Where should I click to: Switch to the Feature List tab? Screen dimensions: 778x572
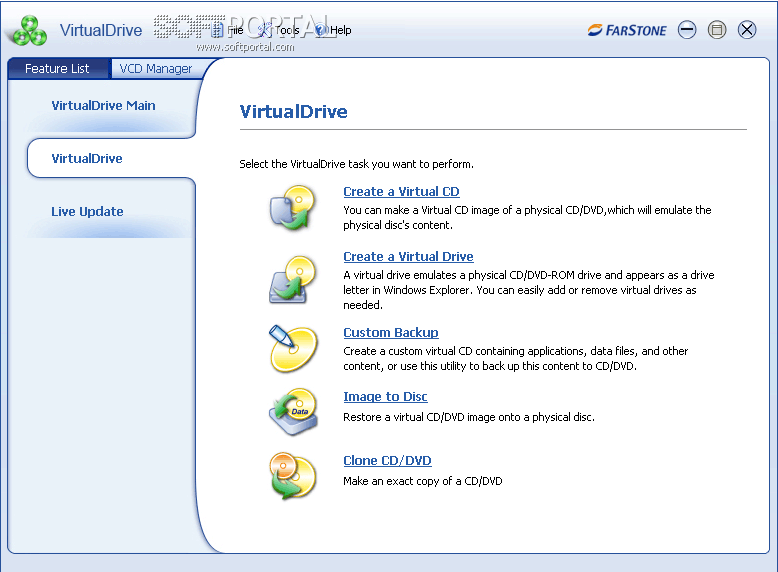point(57,69)
